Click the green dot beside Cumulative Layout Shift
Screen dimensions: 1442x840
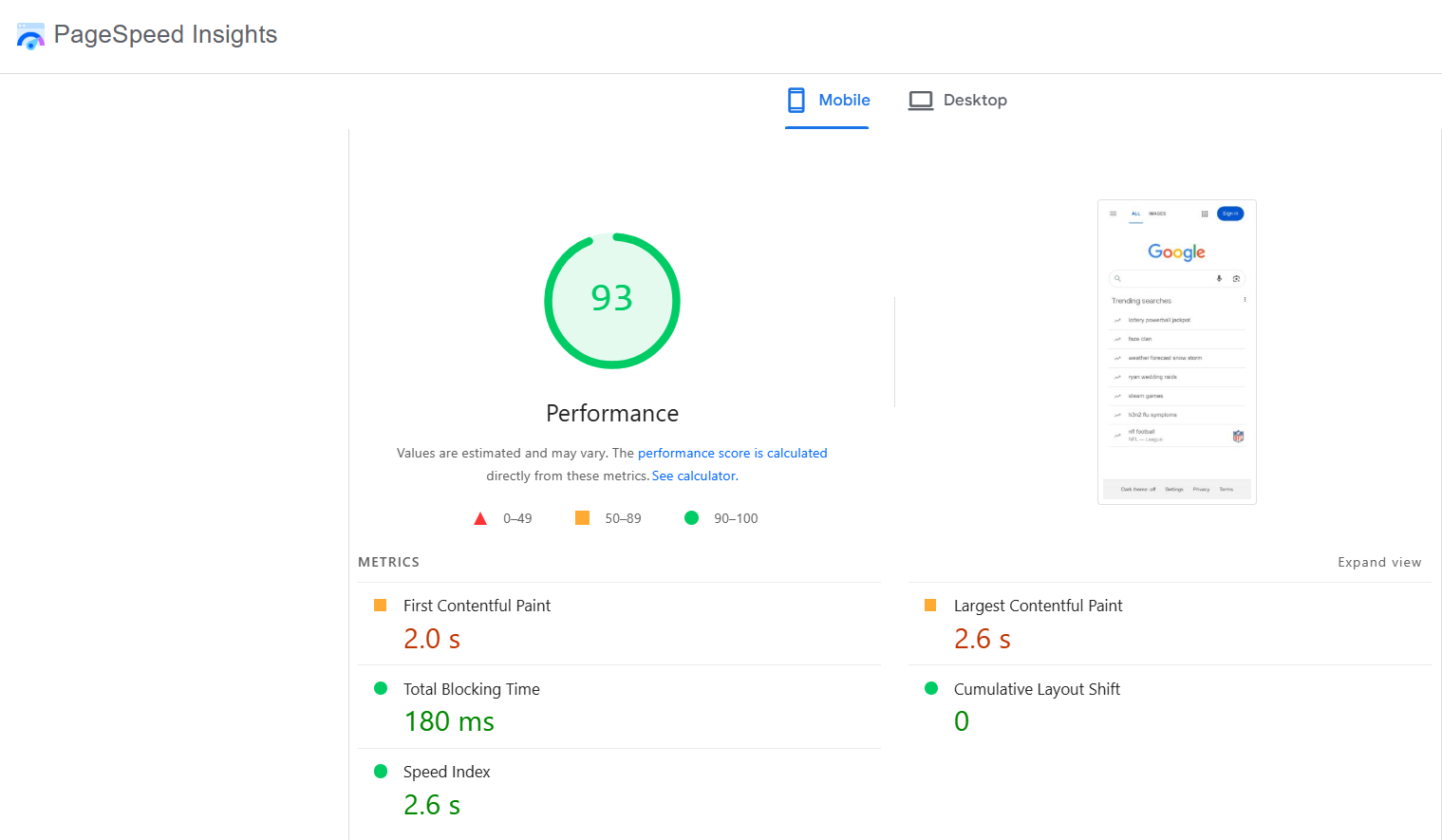931,688
